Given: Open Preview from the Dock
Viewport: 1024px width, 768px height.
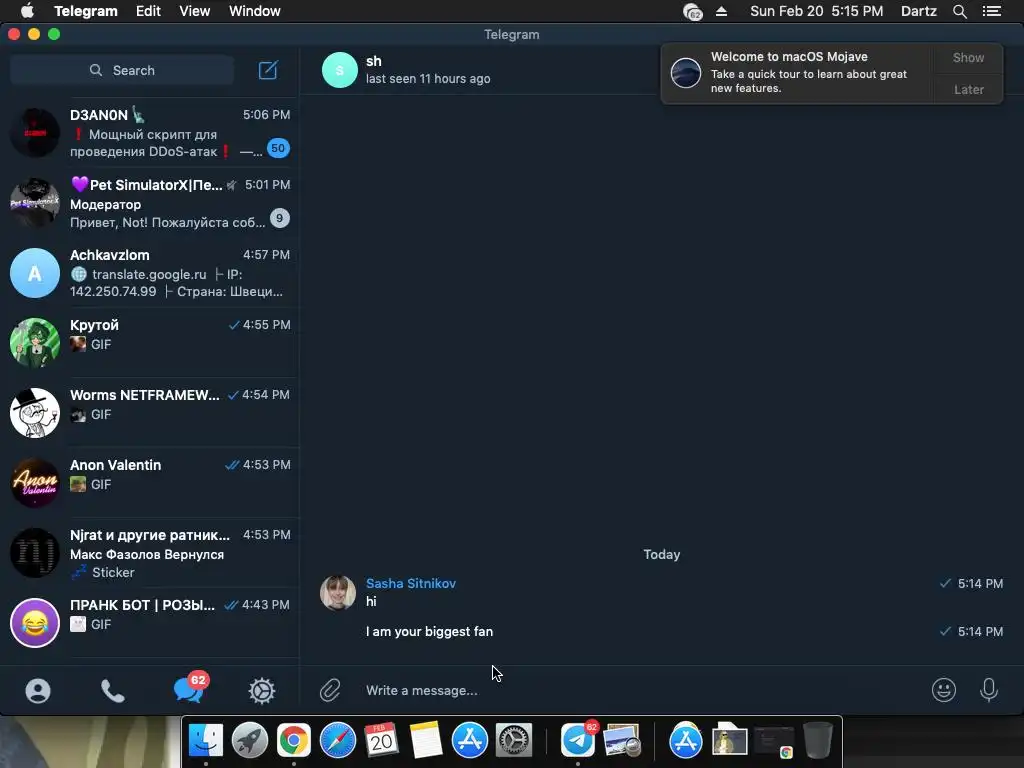Looking at the screenshot, I should (622, 741).
